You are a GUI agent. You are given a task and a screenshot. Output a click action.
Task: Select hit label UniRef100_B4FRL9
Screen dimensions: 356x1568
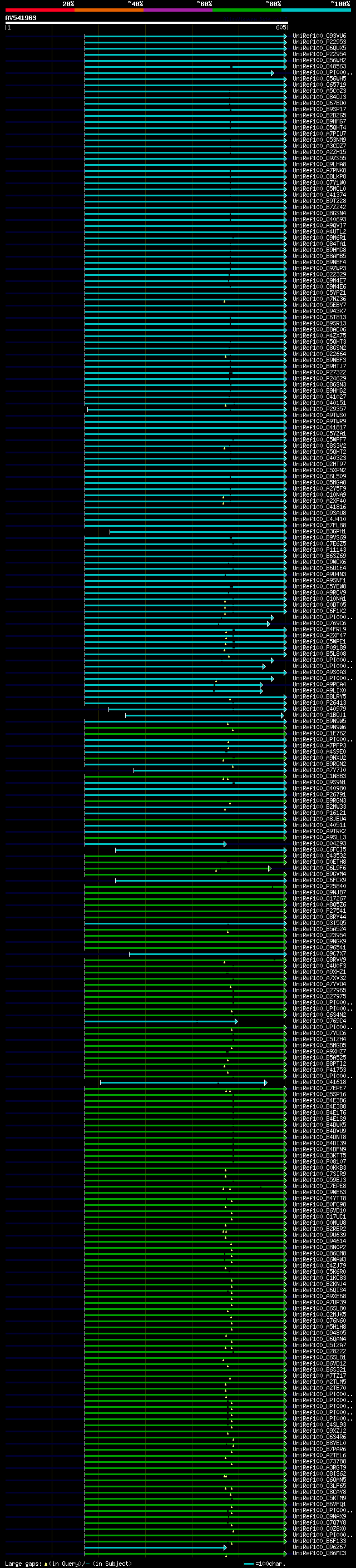[x=319, y=630]
